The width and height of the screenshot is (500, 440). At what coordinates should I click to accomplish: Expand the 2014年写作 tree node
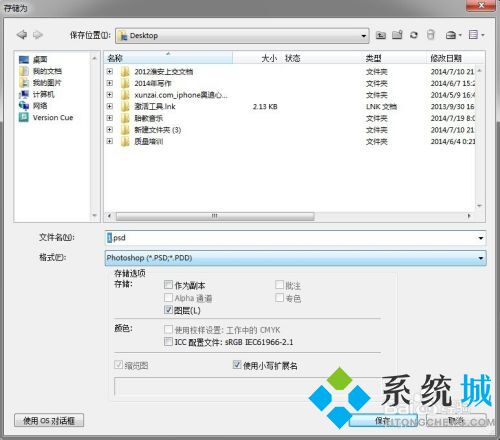pos(110,83)
